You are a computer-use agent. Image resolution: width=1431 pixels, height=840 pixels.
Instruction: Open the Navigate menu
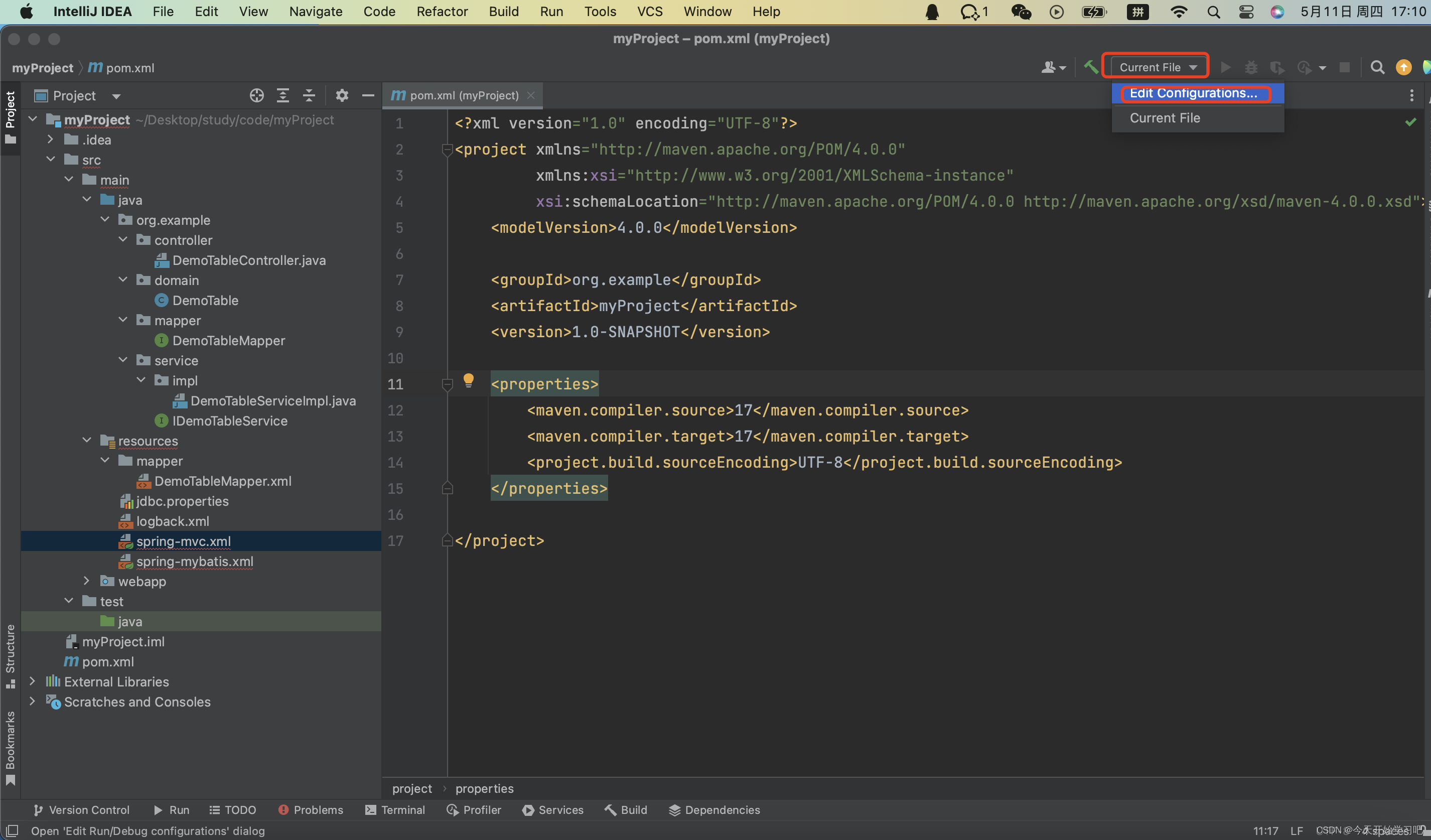[315, 12]
